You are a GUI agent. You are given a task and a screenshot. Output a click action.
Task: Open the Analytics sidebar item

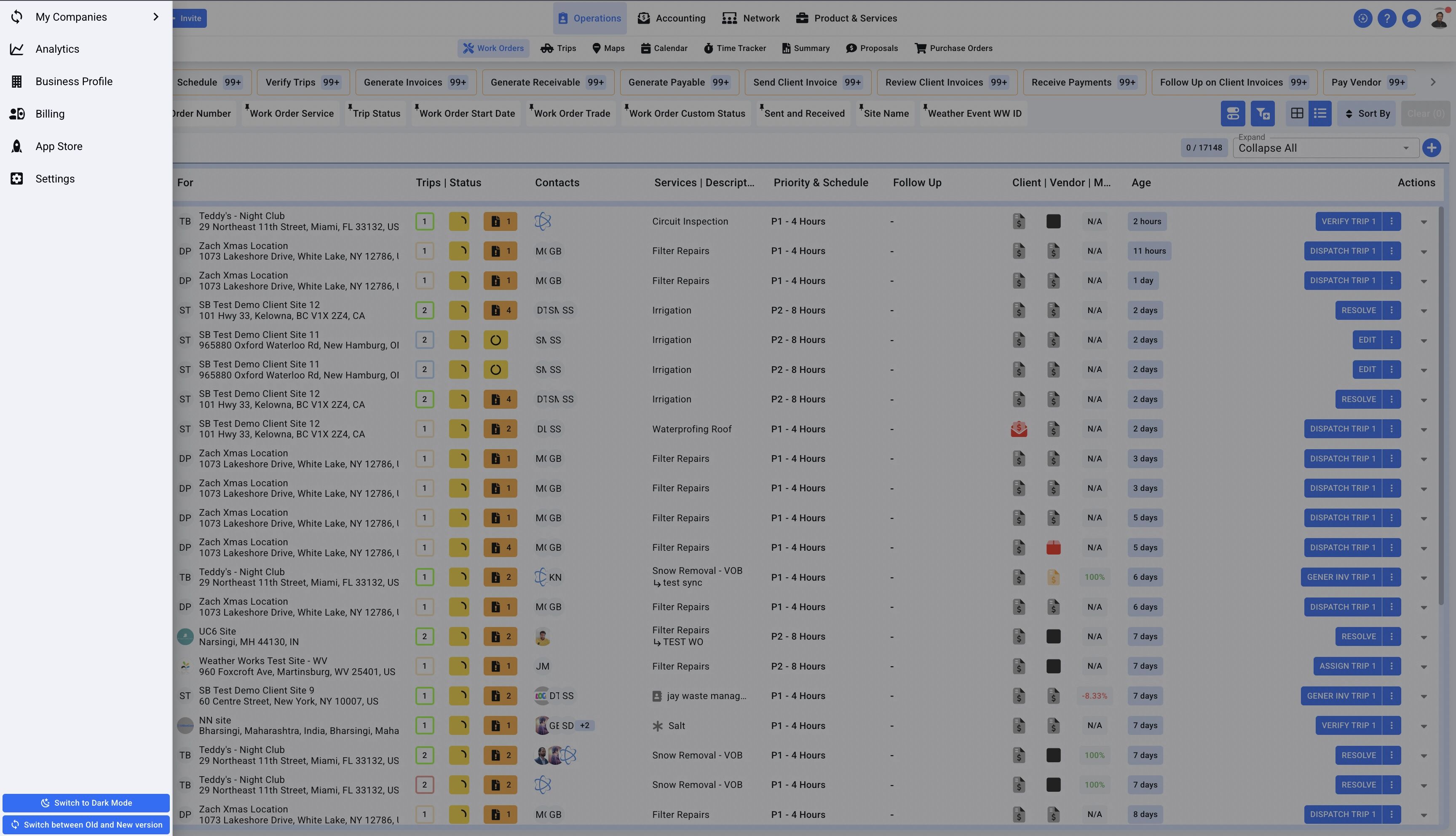coord(57,49)
